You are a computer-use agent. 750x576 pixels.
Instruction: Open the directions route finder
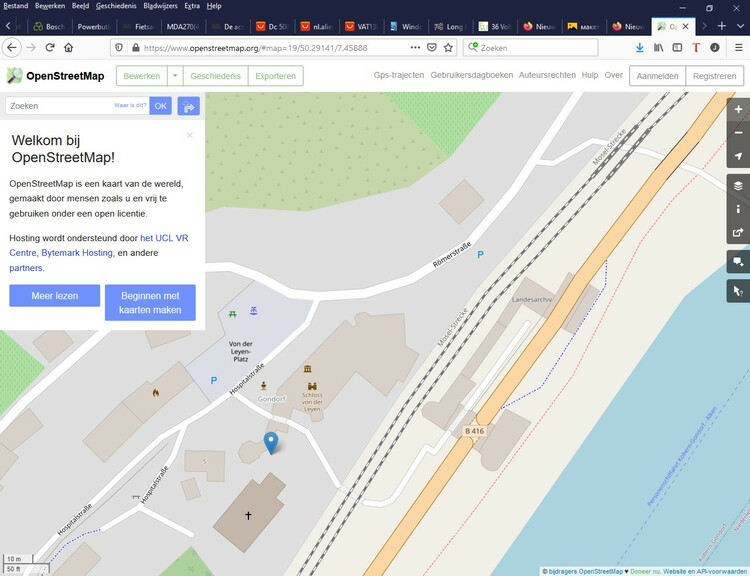click(188, 106)
